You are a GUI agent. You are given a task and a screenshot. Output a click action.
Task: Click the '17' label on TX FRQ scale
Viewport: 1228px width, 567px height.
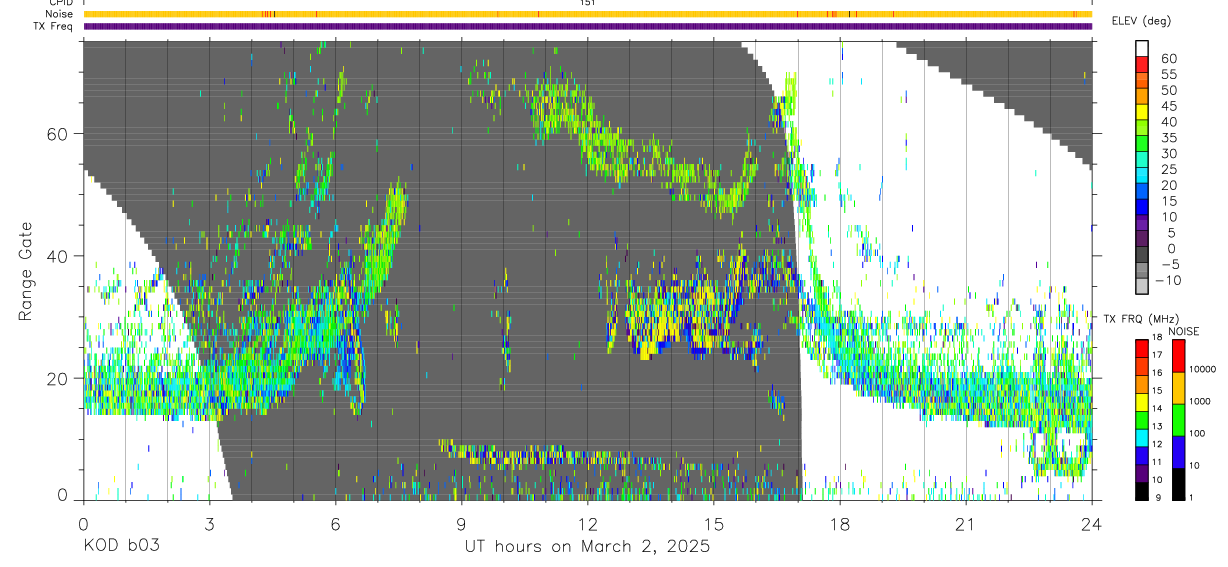(1157, 355)
